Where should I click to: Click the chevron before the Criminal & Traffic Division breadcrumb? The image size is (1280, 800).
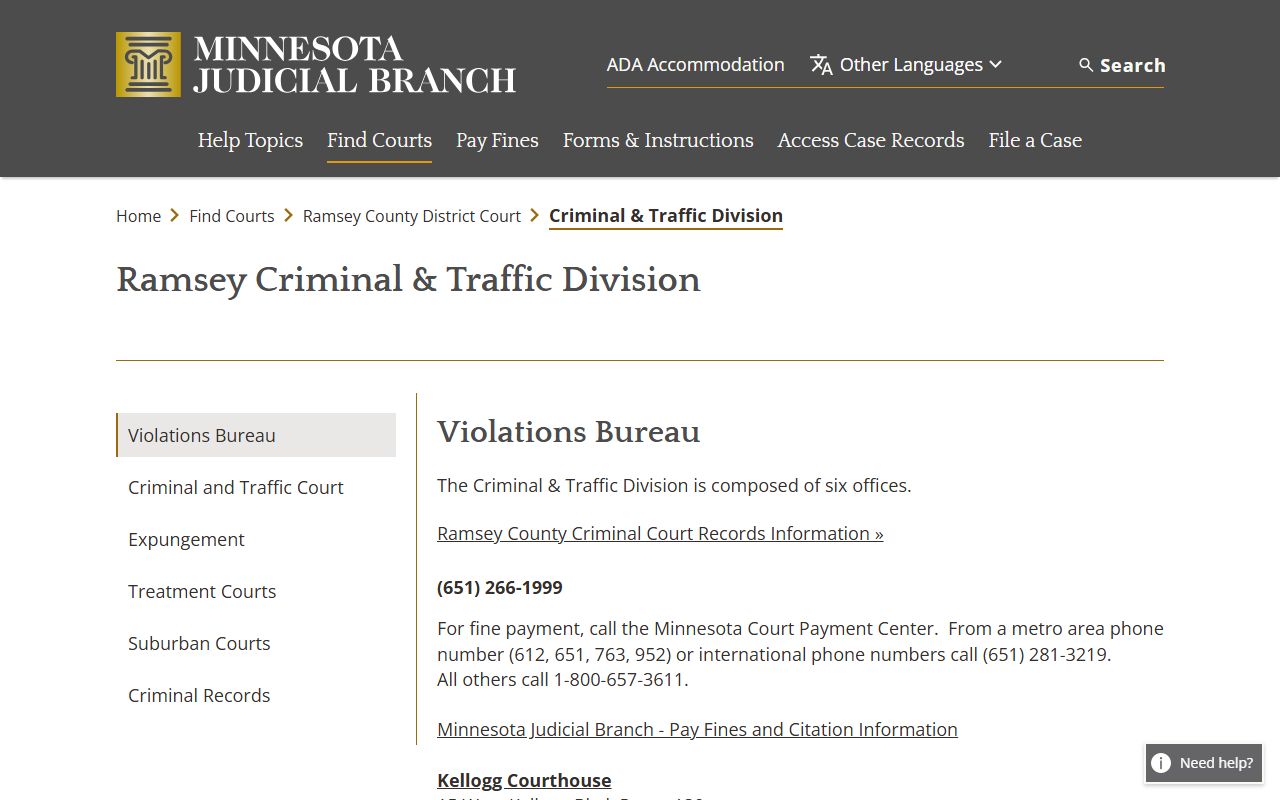(535, 216)
